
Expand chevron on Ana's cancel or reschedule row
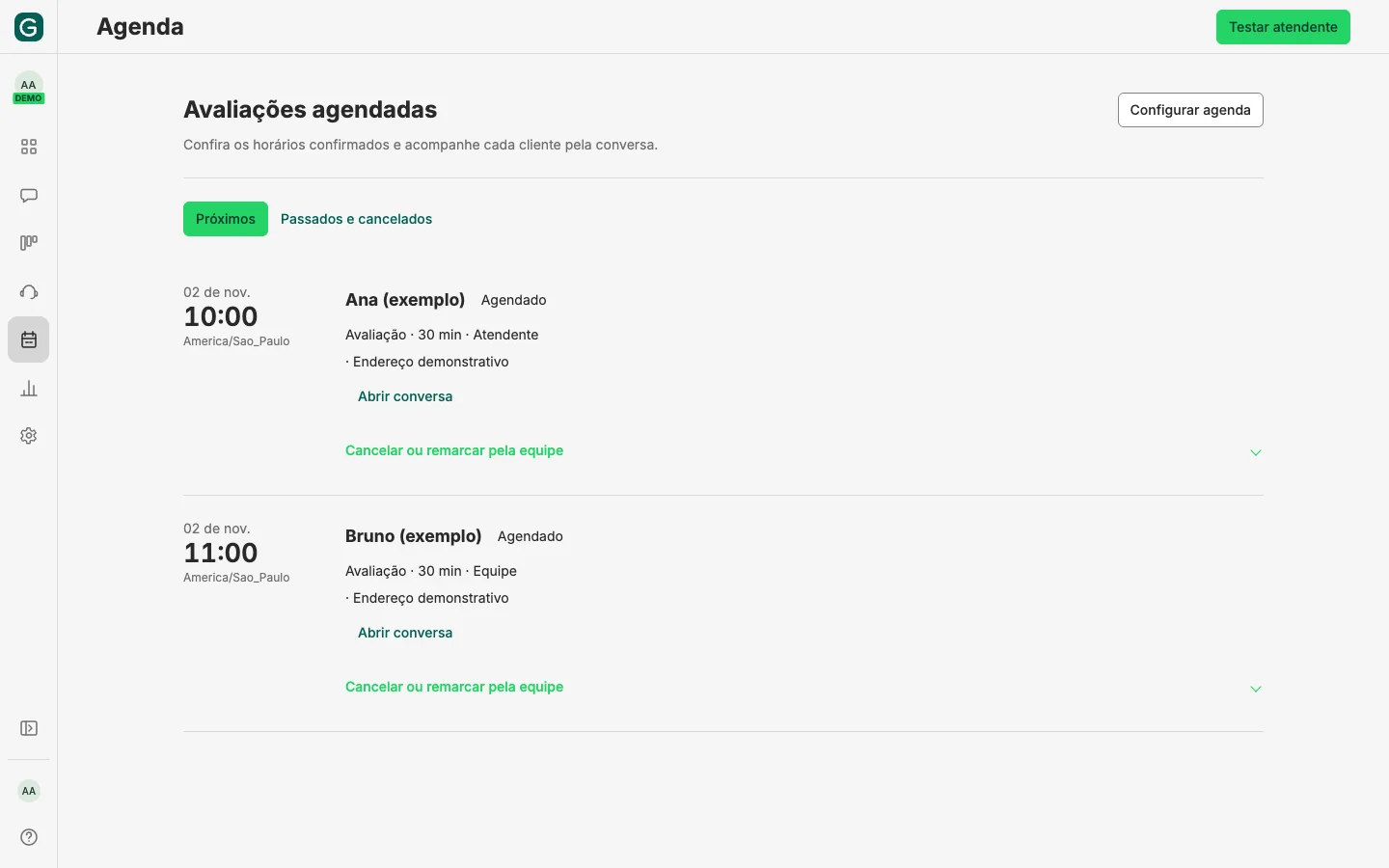click(x=1256, y=452)
